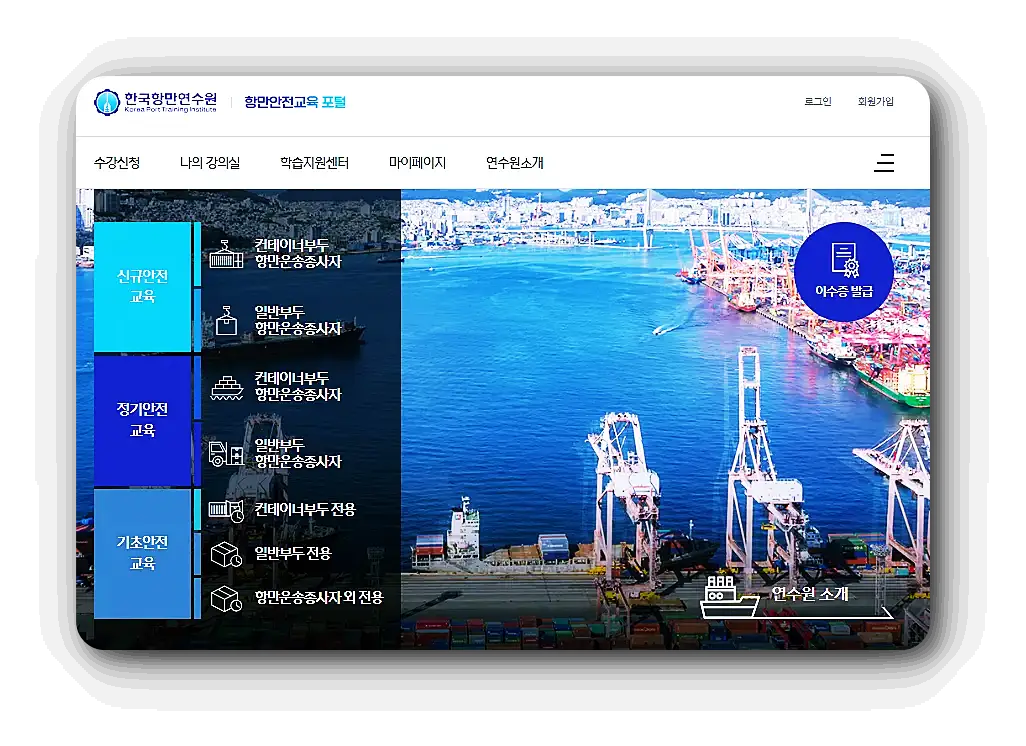Open the 컨테이너부두 전용 course link

click(x=305, y=510)
